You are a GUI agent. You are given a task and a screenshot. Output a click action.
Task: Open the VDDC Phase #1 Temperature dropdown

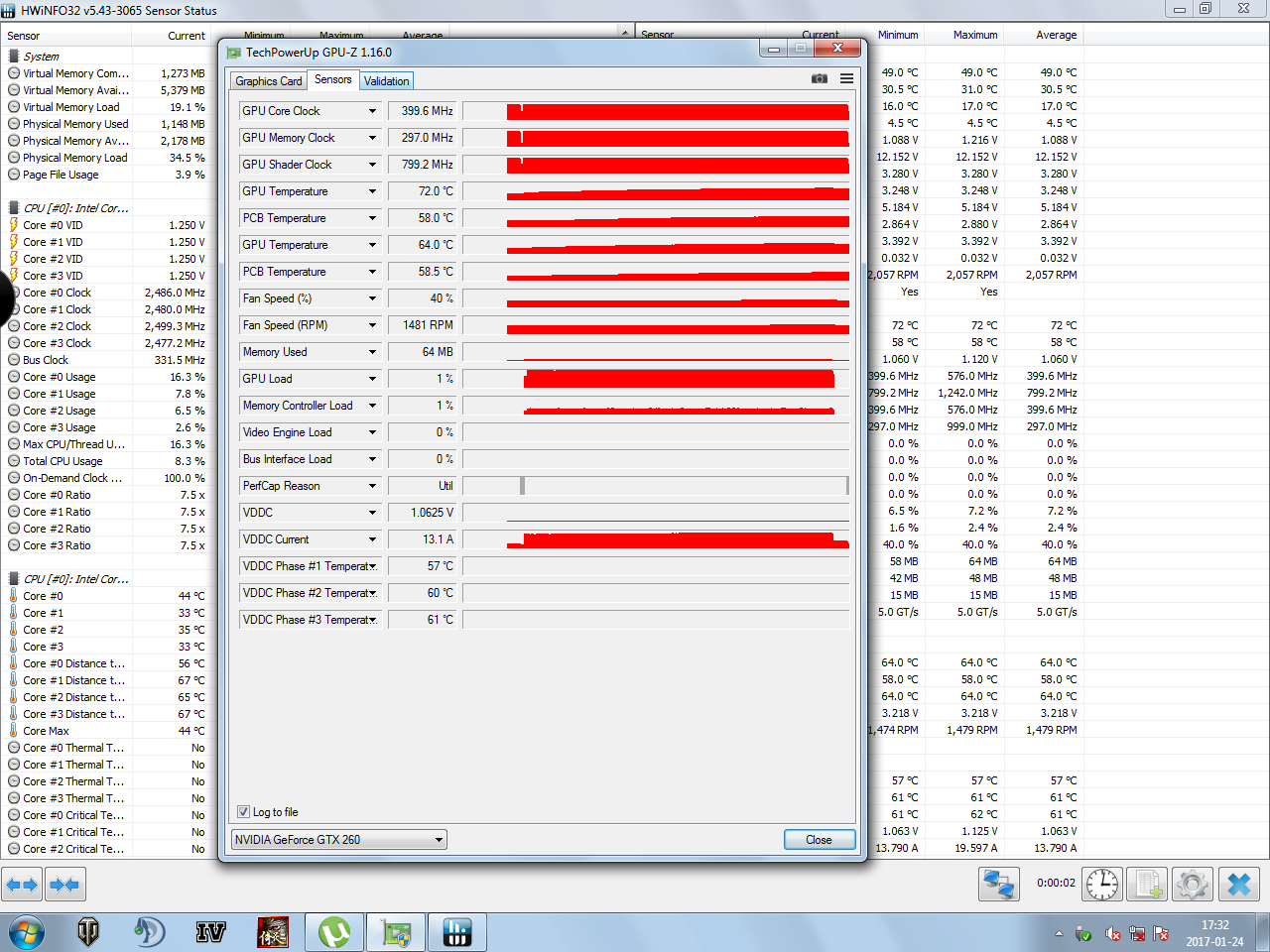(373, 566)
